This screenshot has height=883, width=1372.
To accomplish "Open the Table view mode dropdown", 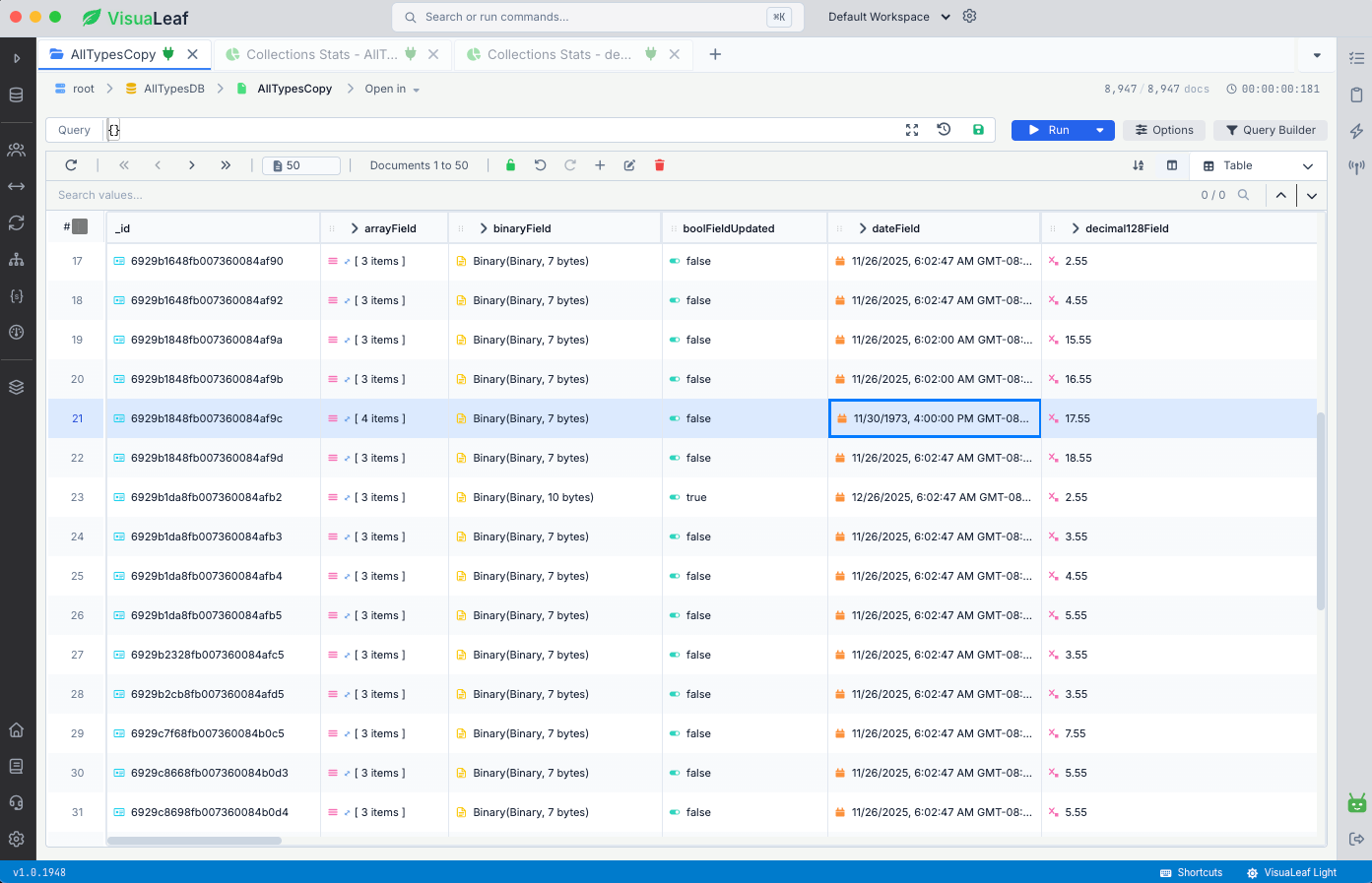I will point(1259,165).
